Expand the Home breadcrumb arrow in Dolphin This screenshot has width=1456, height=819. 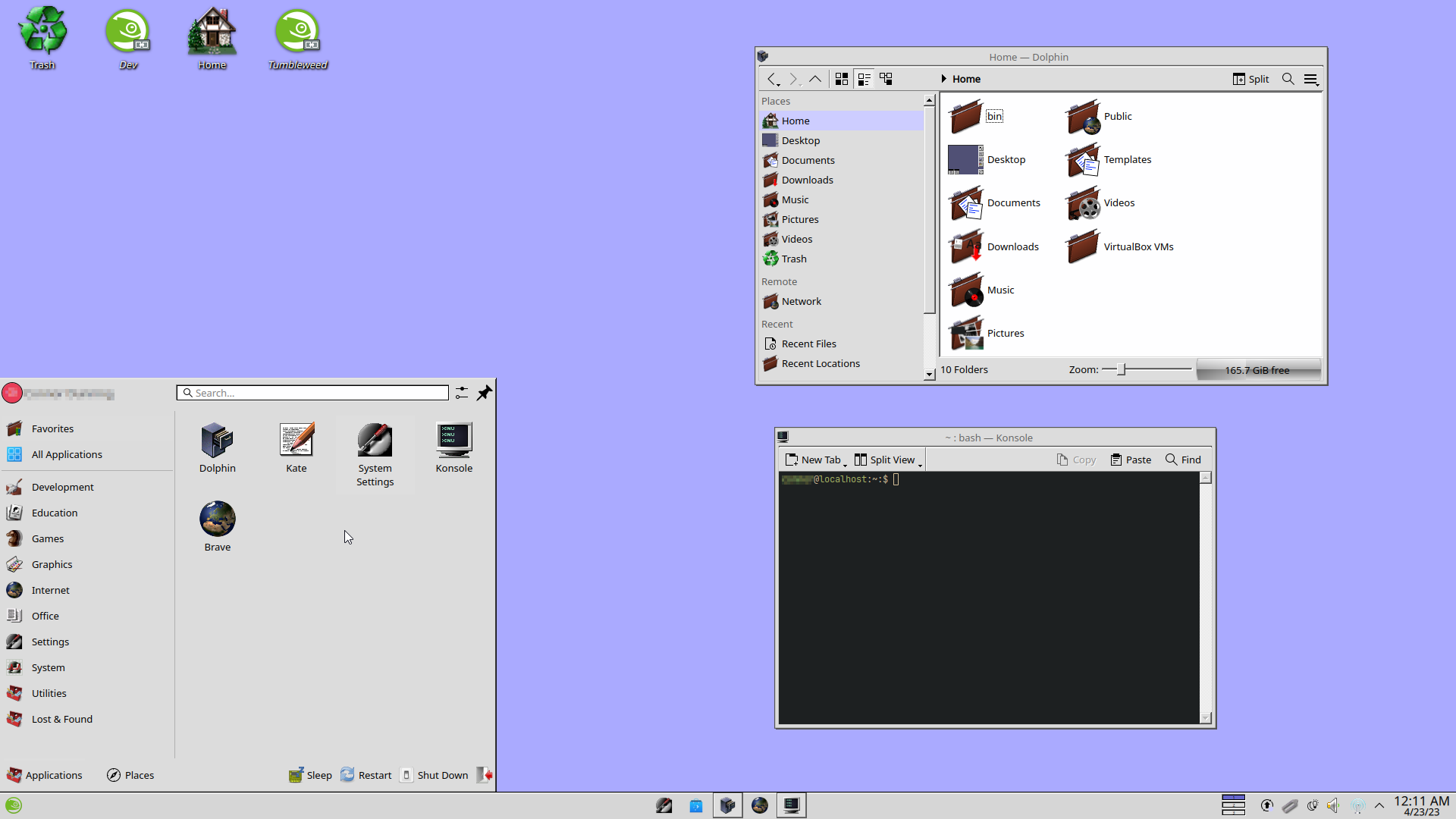pos(943,78)
